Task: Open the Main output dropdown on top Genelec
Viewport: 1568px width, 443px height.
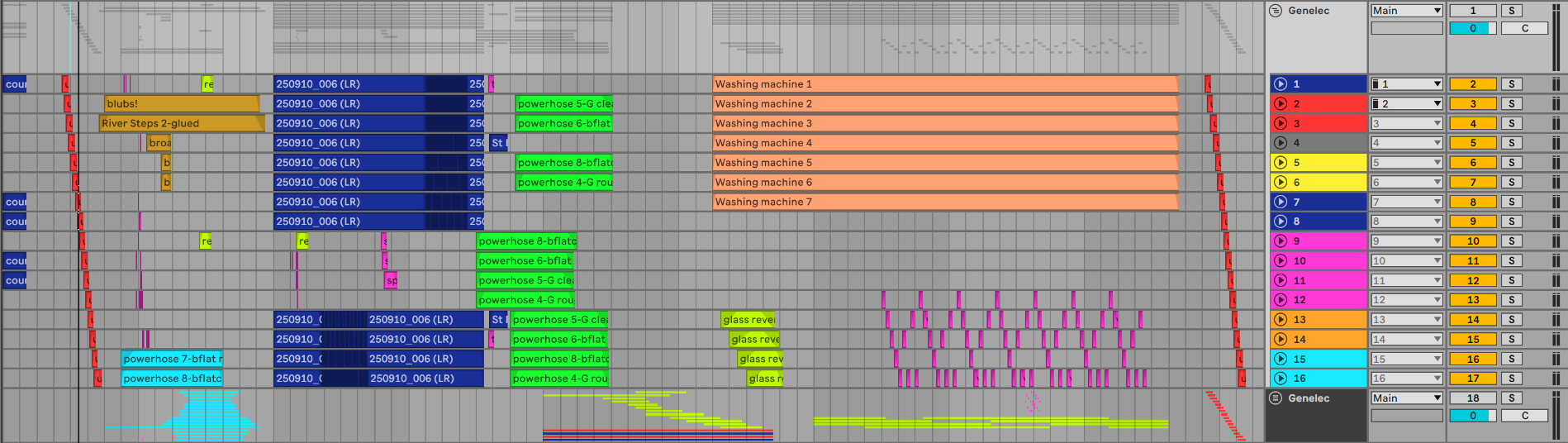Action: (1407, 11)
